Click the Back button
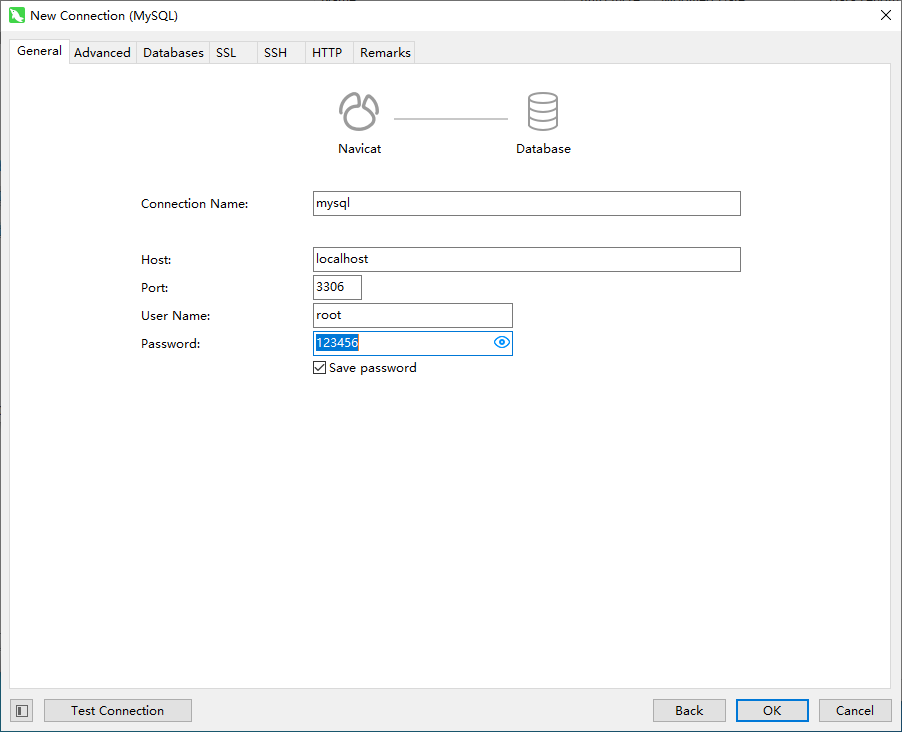 [x=689, y=711]
